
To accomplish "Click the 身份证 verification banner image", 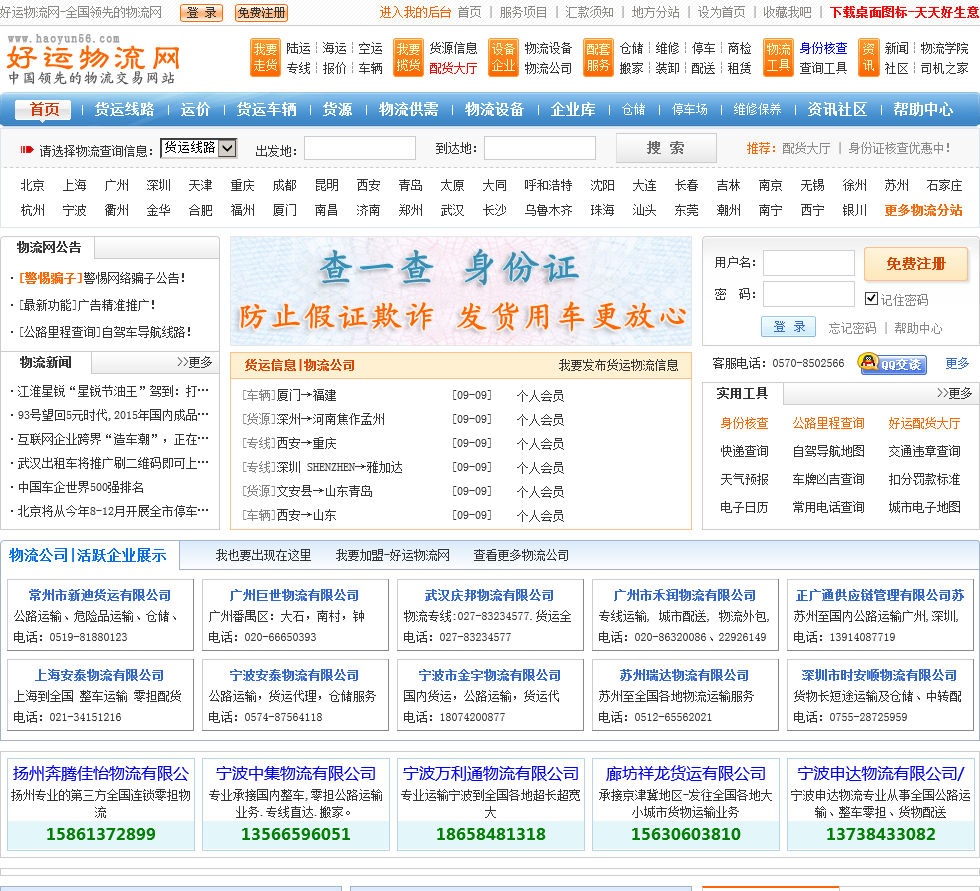I will click(461, 291).
